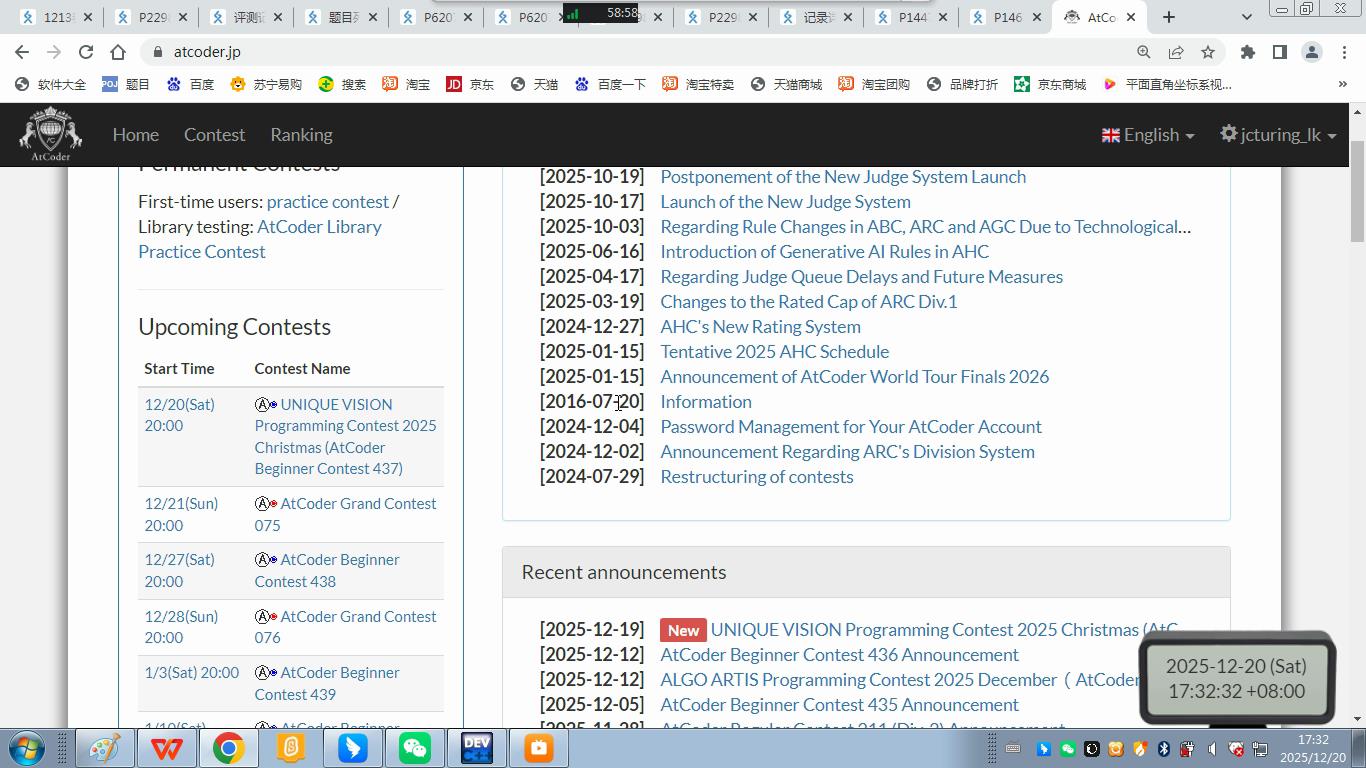Open the browser extensions puzzle icon

(1247, 52)
